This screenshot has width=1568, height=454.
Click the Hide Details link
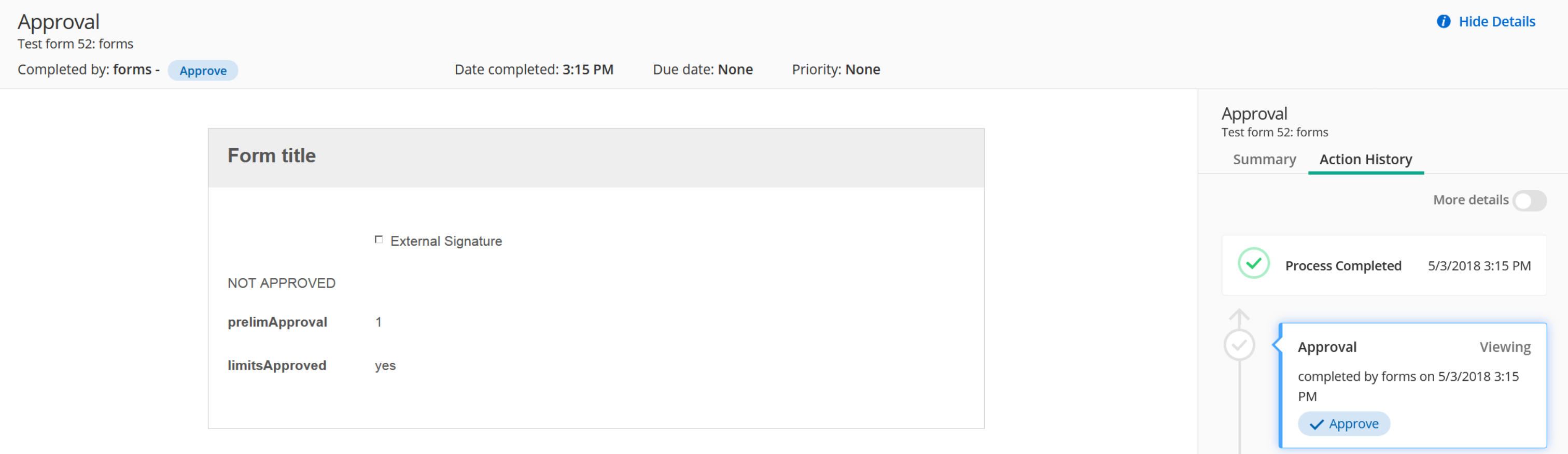pos(1497,22)
